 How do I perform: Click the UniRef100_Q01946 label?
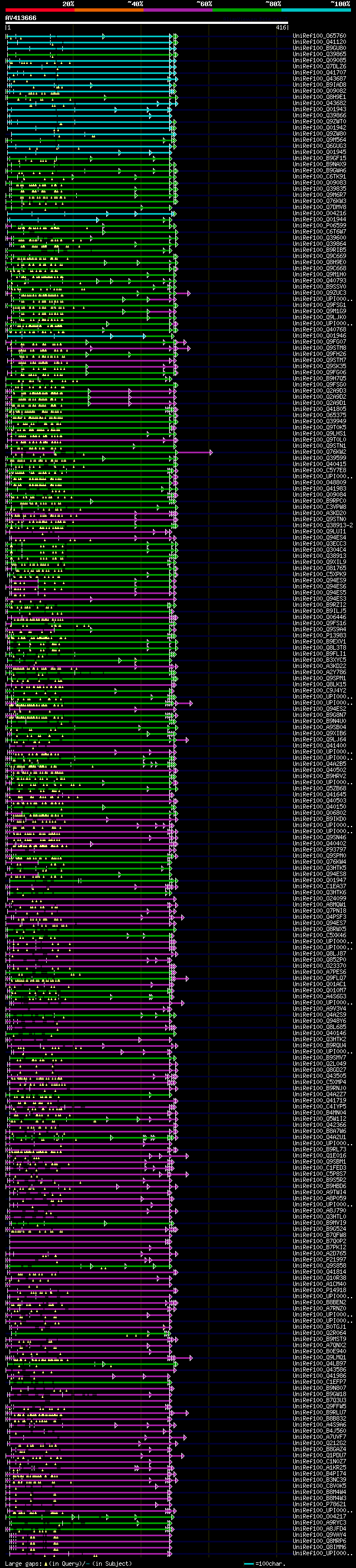click(x=319, y=335)
